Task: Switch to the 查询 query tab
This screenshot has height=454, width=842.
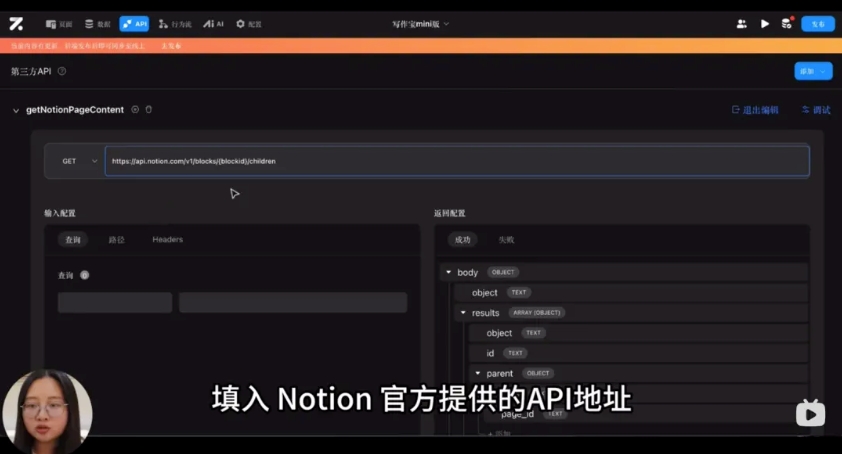Action: point(73,240)
